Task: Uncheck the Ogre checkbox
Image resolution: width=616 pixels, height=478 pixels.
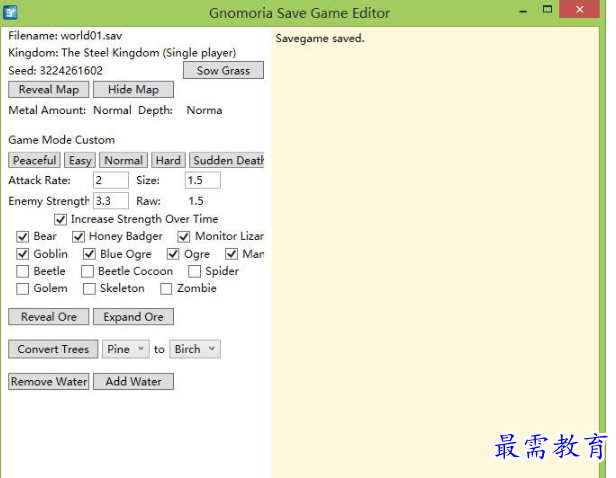Action: [173, 254]
